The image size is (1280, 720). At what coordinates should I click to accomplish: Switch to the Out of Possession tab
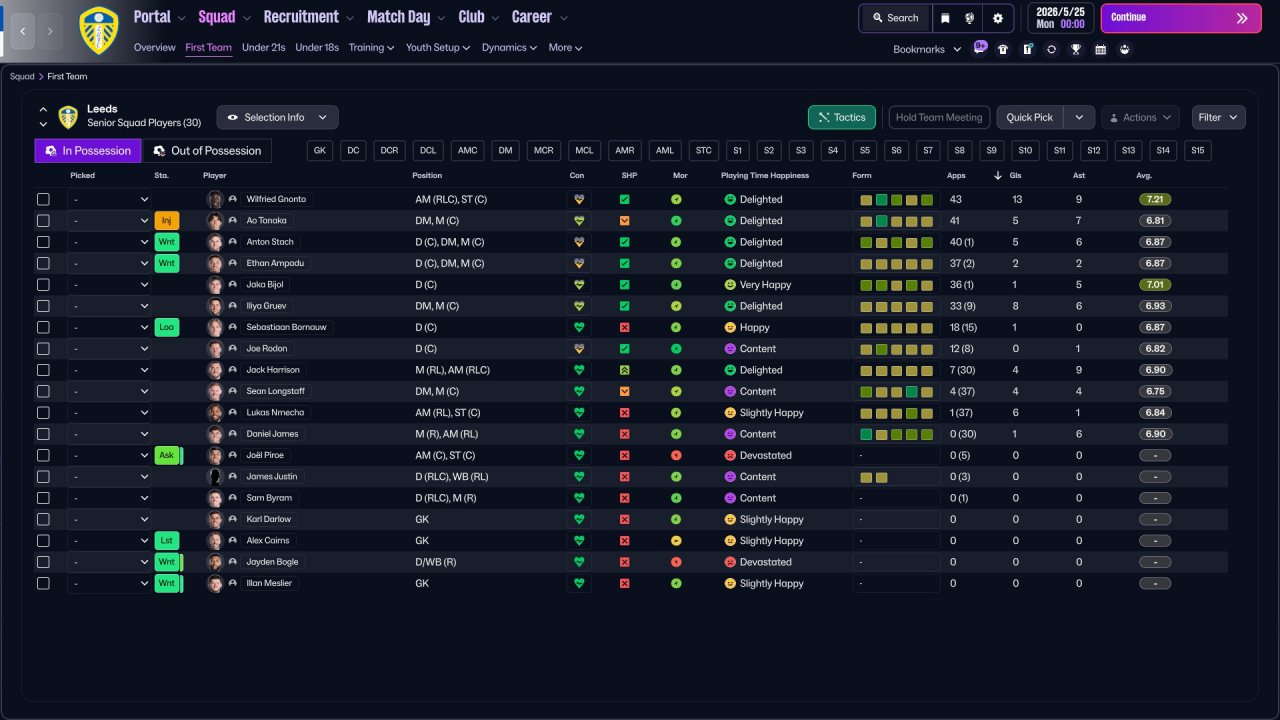(206, 150)
